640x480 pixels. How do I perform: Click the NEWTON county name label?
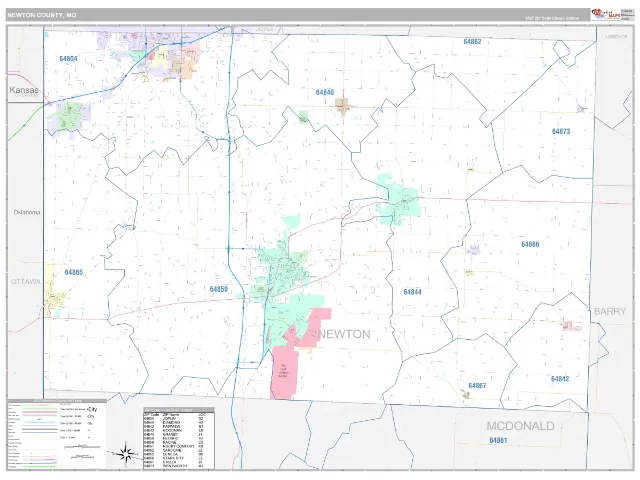point(344,334)
